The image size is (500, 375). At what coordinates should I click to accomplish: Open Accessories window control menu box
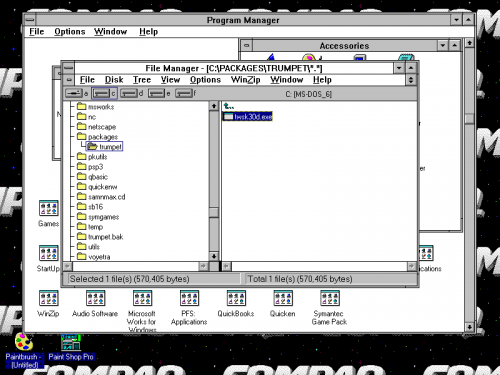(x=246, y=45)
